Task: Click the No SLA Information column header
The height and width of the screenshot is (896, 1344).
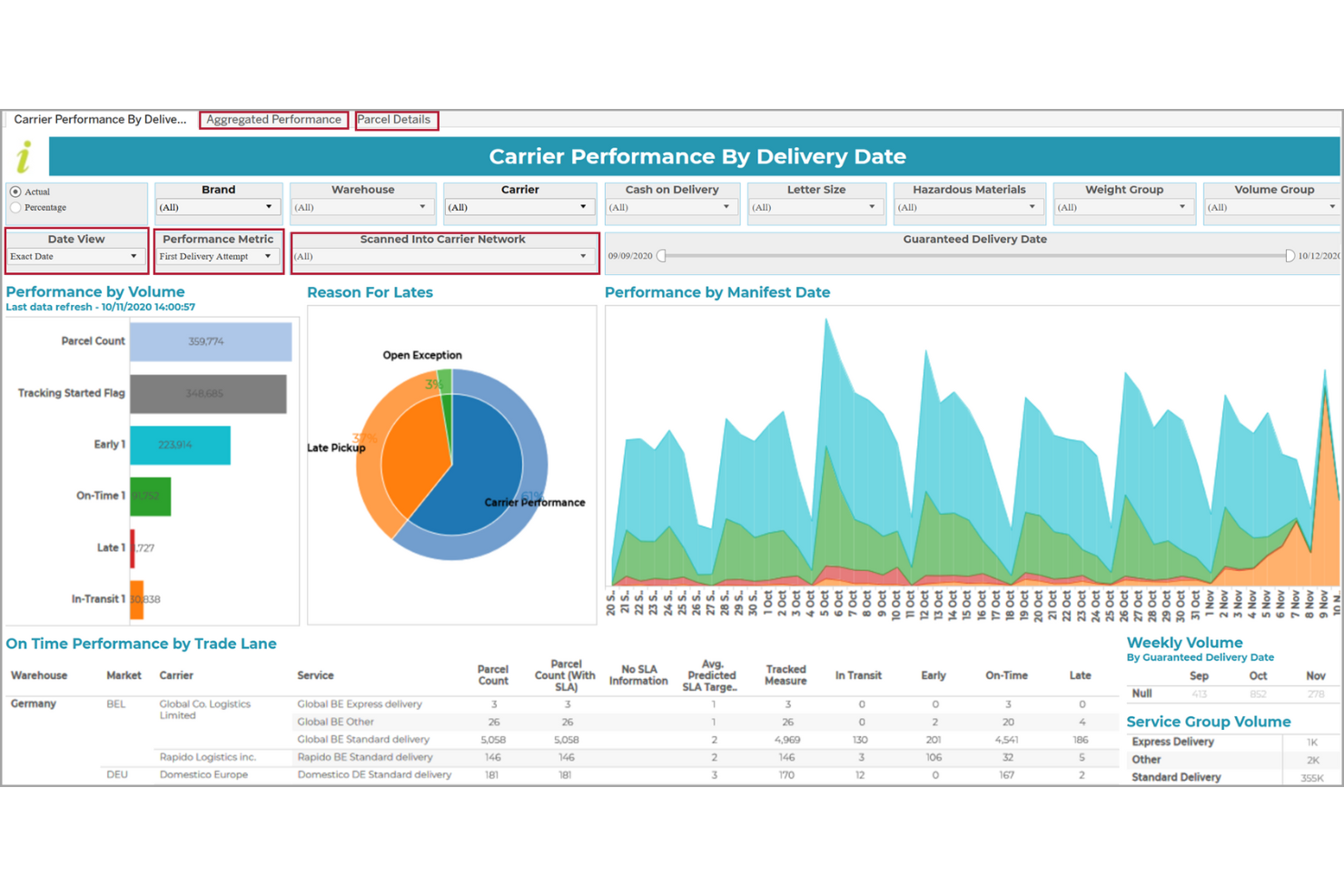Action: pyautogui.click(x=638, y=676)
